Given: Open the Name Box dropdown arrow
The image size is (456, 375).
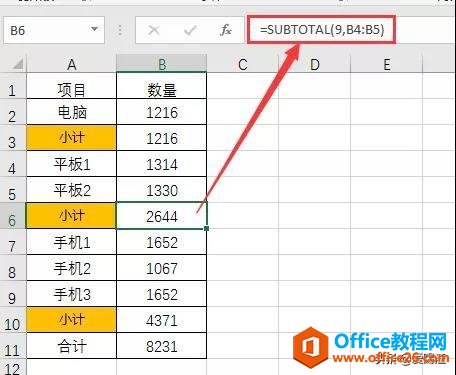Looking at the screenshot, I should 95,29.
